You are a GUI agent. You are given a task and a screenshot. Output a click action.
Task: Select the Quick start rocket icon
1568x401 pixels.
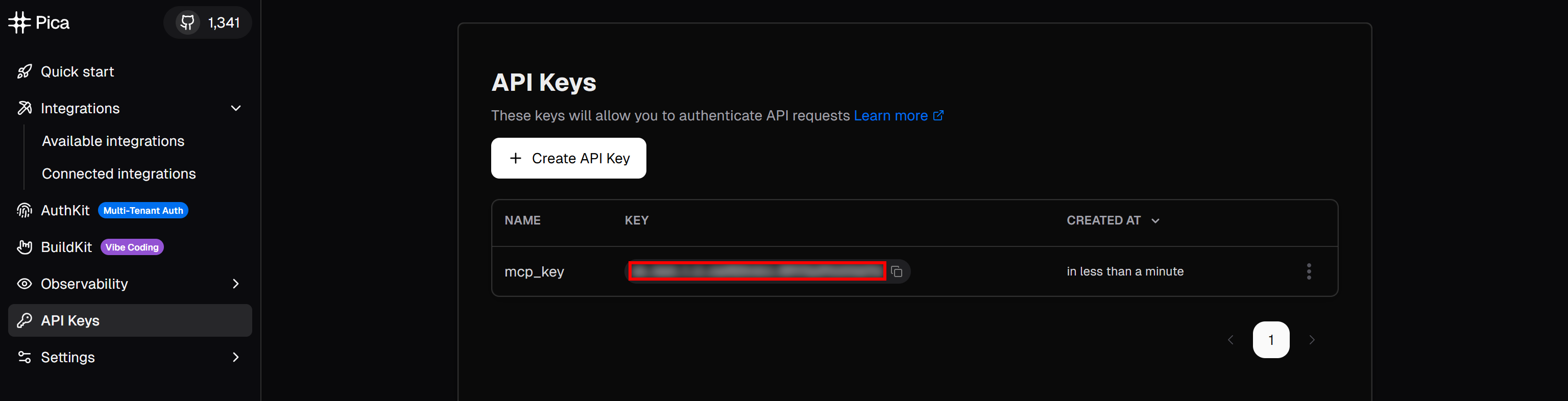(x=25, y=71)
